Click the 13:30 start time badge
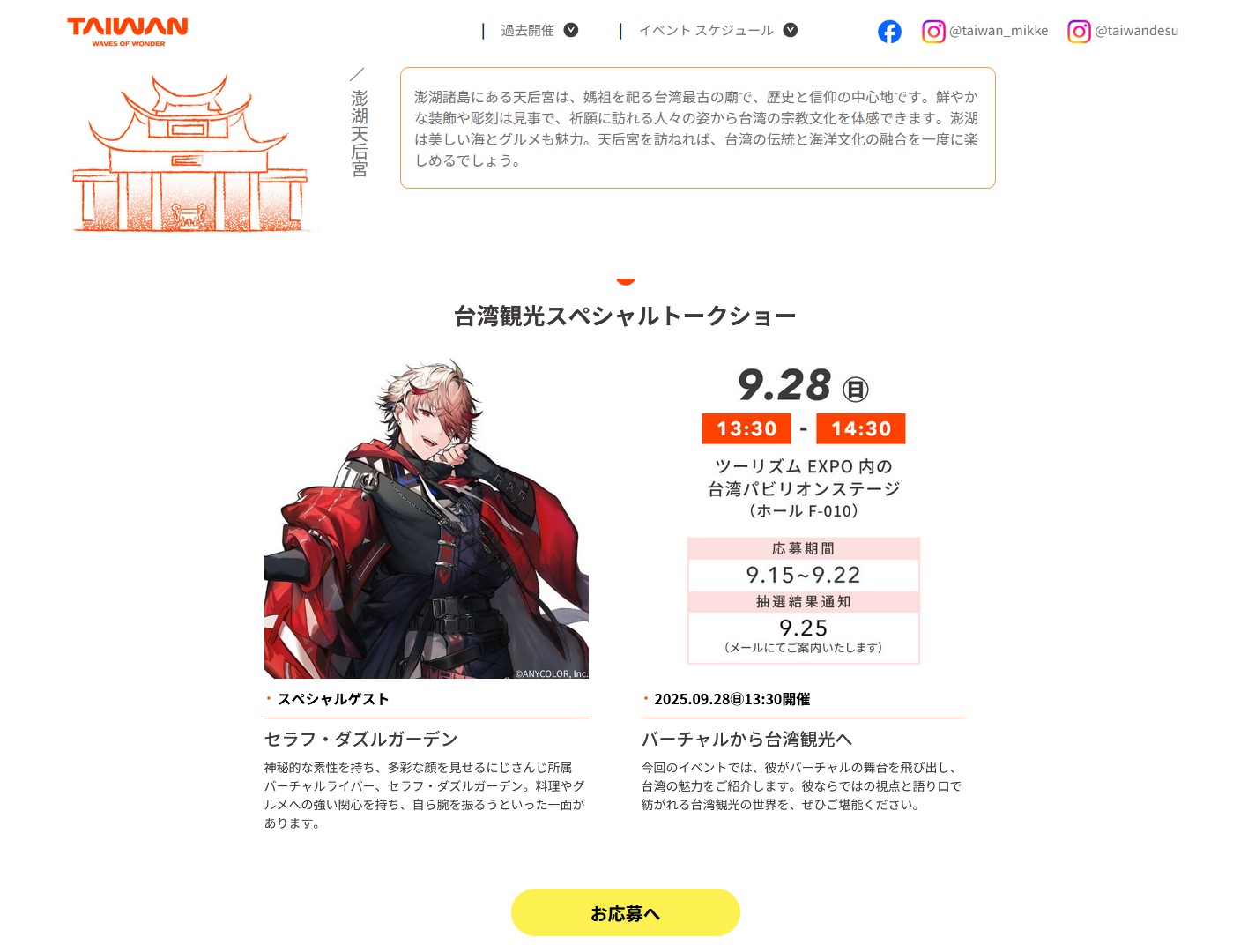 pos(746,428)
